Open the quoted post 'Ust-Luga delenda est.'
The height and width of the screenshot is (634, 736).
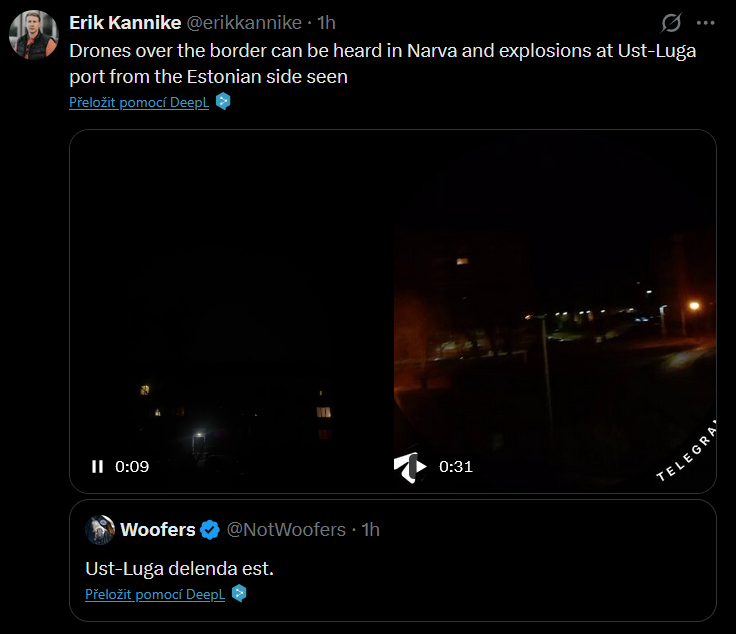click(x=179, y=568)
